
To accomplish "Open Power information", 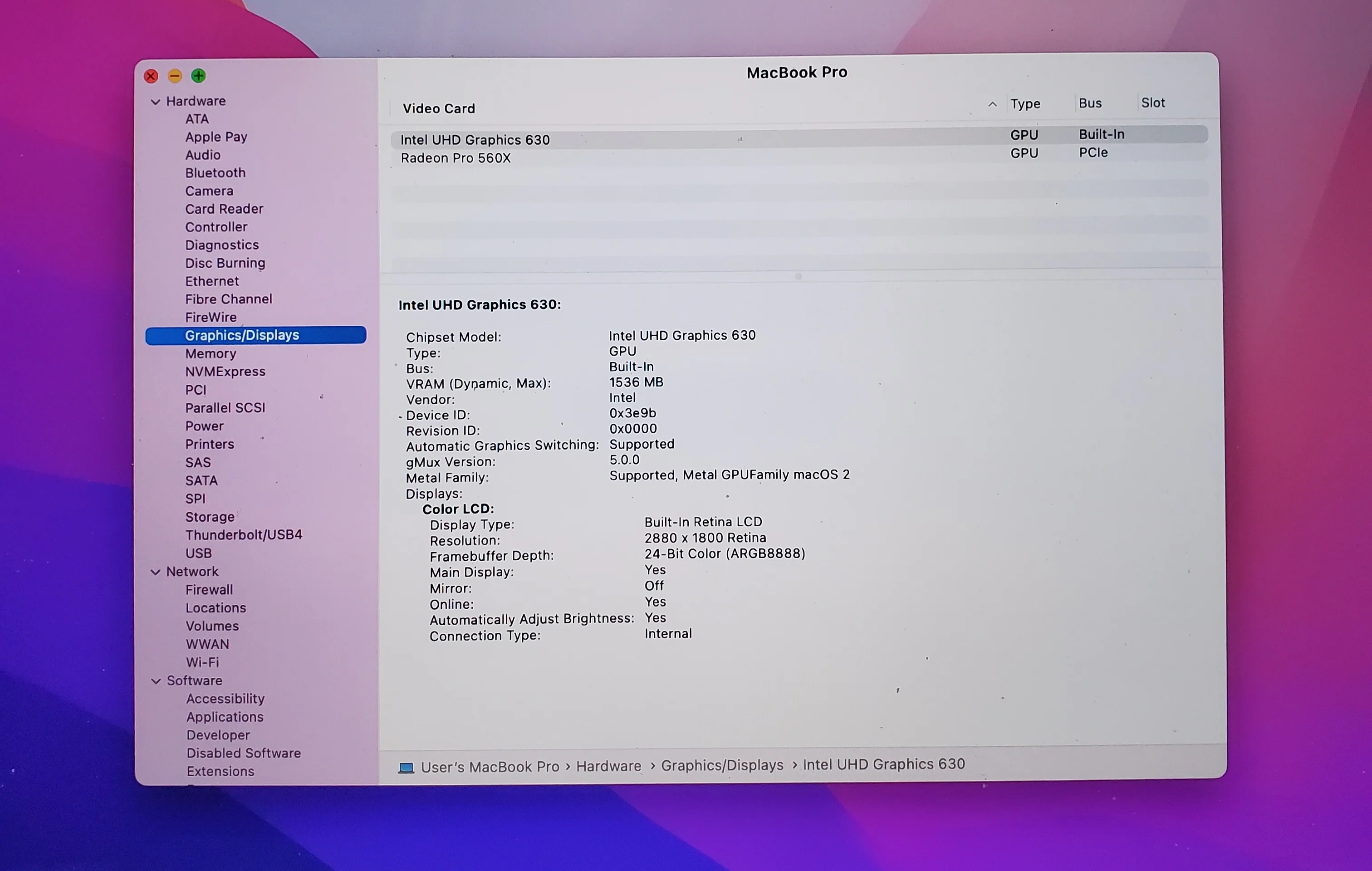I will [x=204, y=427].
